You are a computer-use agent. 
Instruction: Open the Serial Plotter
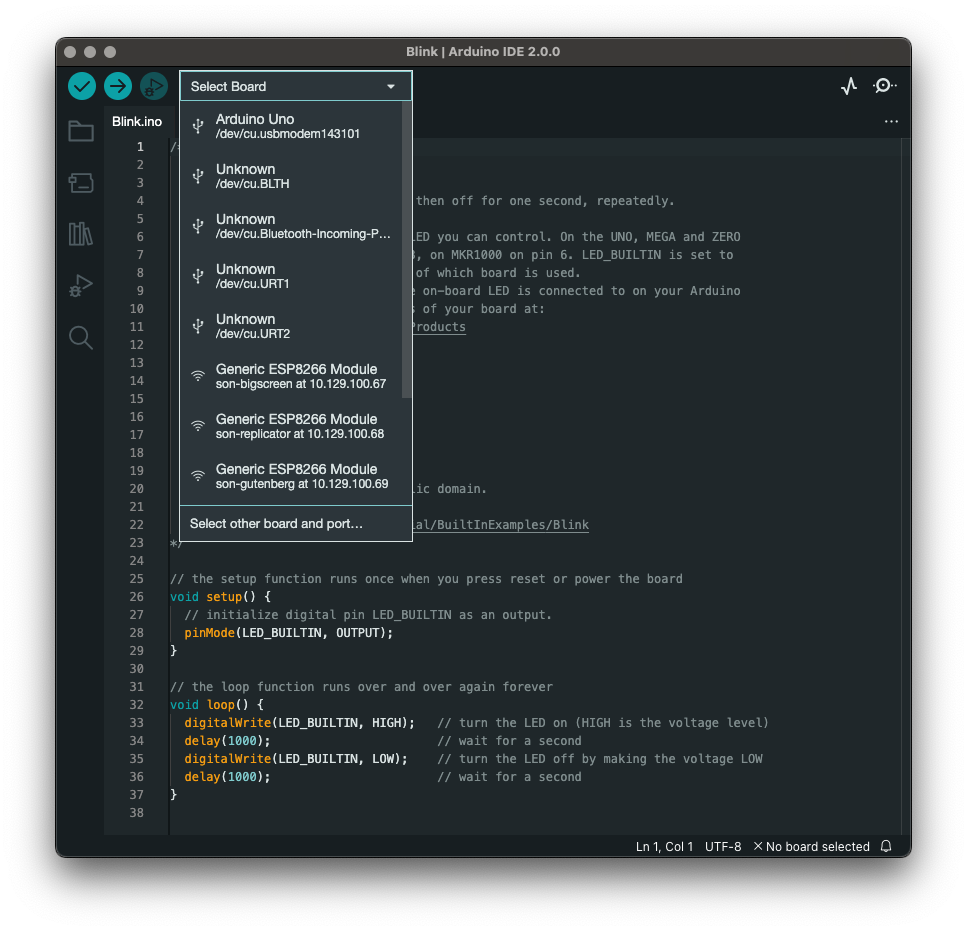point(849,86)
